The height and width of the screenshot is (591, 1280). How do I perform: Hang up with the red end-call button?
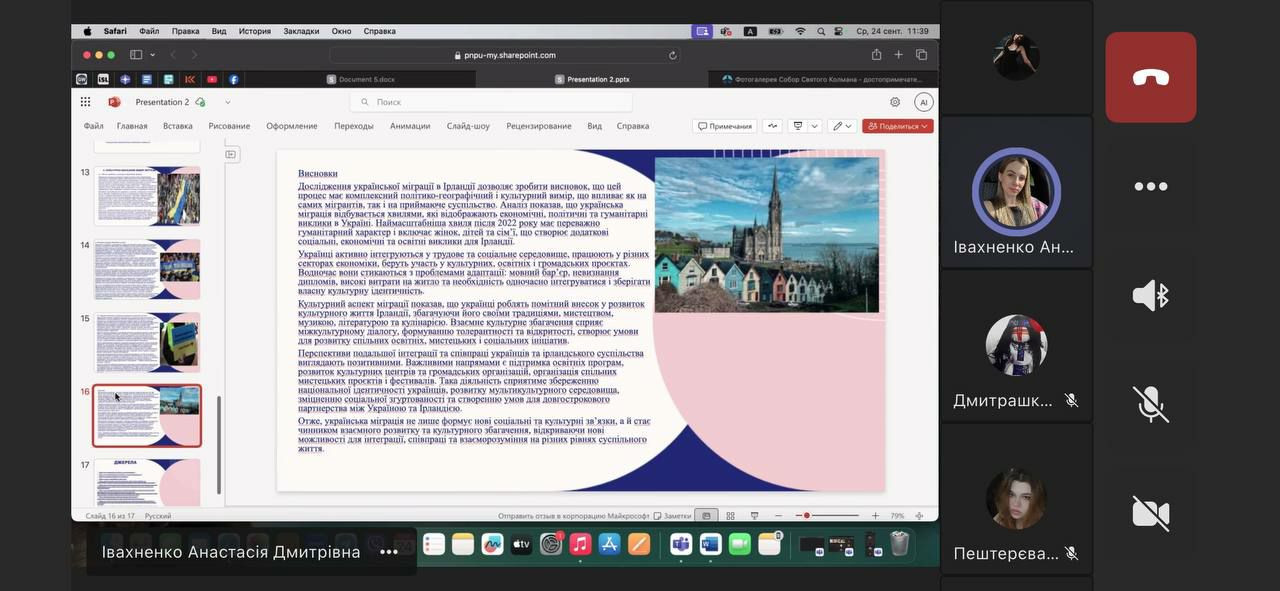1150,78
